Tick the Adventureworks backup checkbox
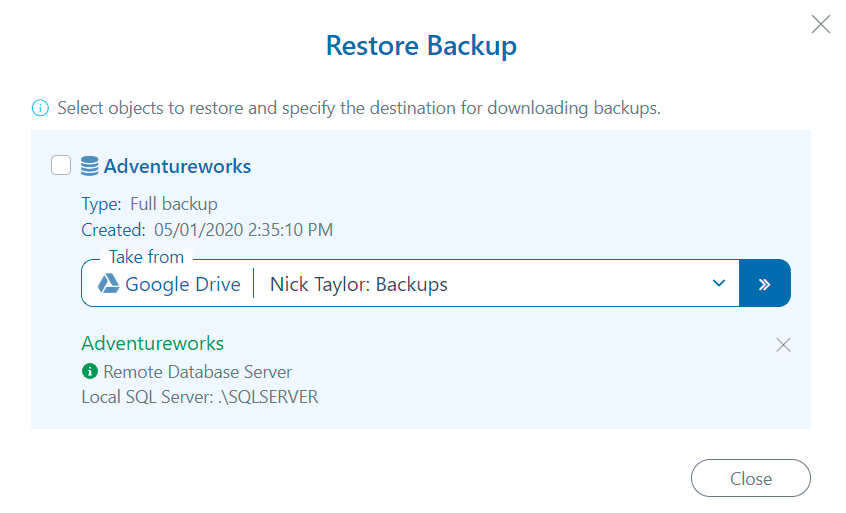 pos(61,166)
